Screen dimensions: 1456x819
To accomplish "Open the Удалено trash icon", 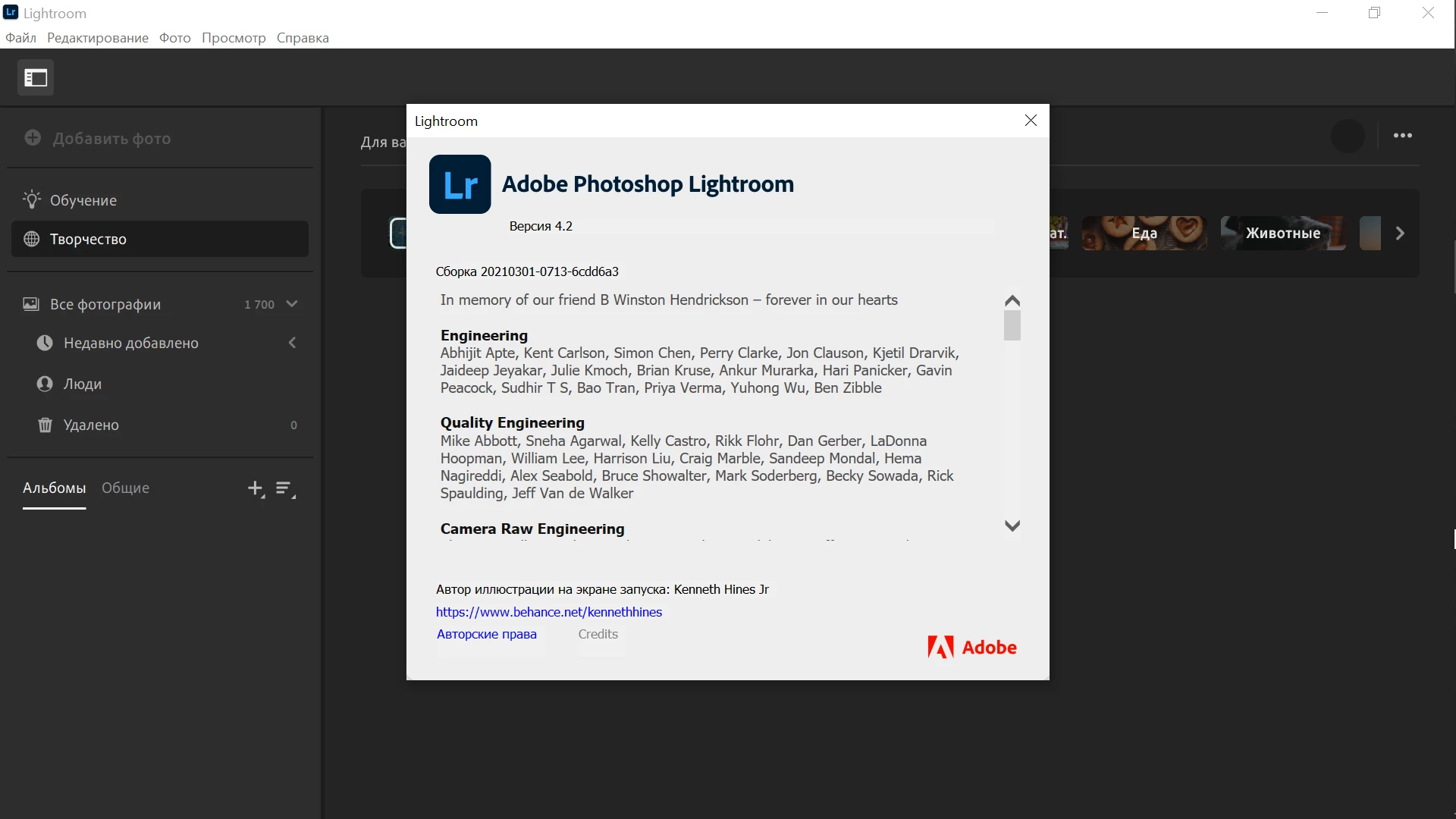I will pos(45,425).
